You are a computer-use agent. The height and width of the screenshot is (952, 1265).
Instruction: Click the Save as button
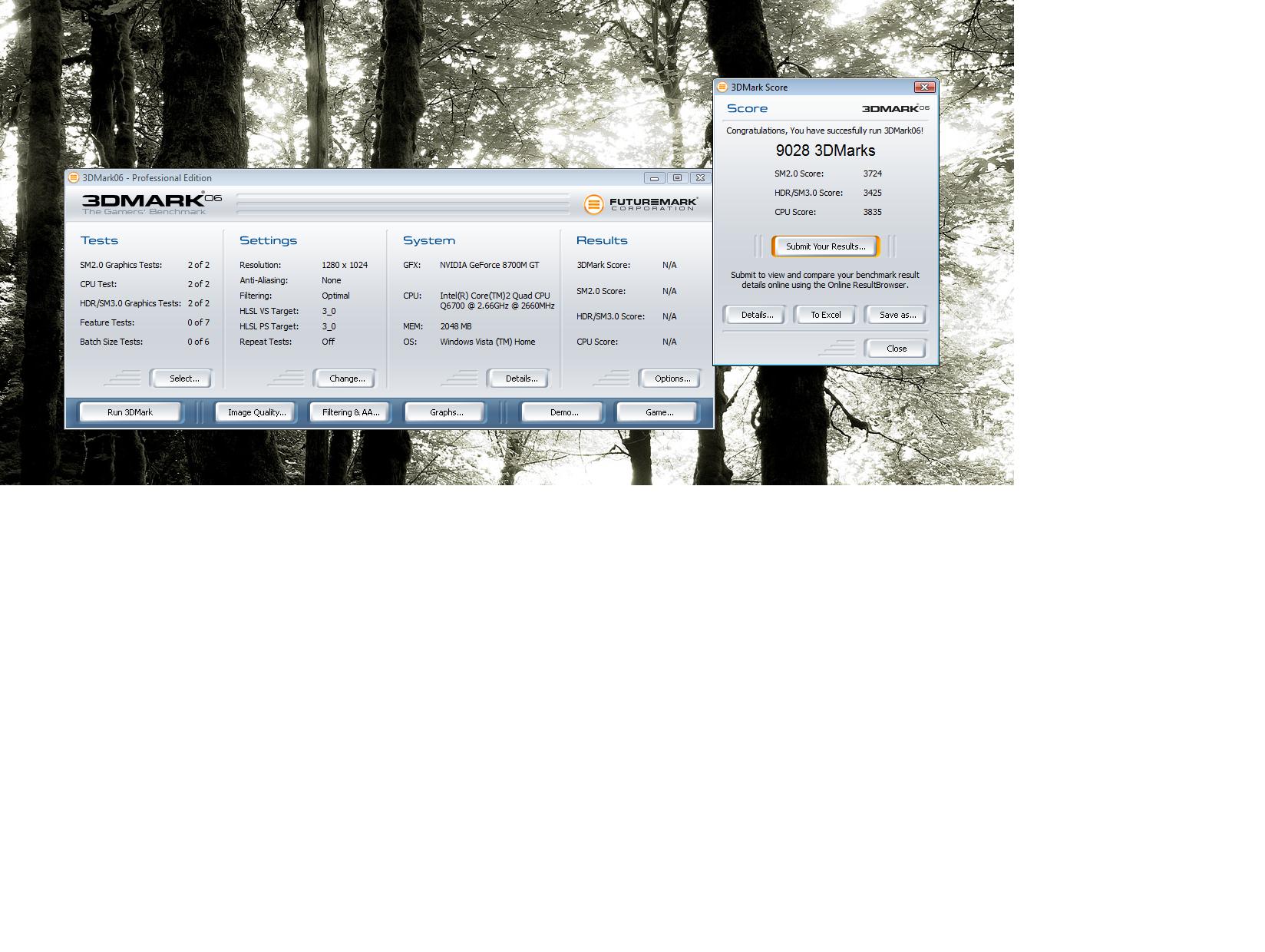tap(897, 315)
